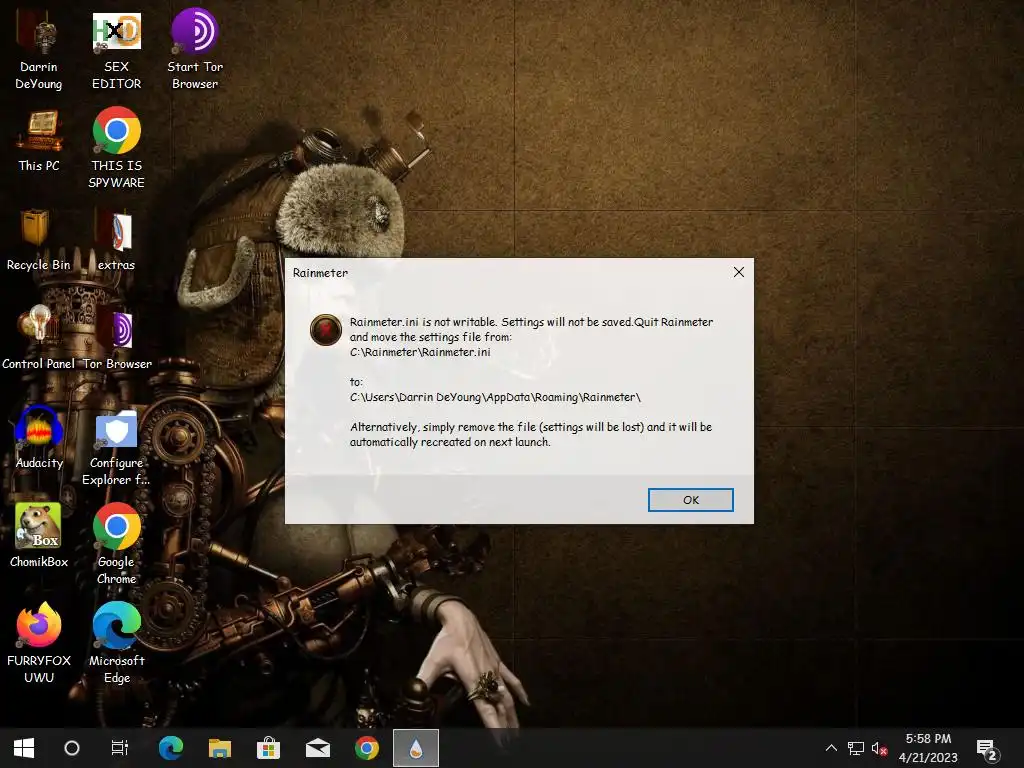The width and height of the screenshot is (1024, 768).
Task: Select the Rainmeter taskbar button
Action: point(416,748)
